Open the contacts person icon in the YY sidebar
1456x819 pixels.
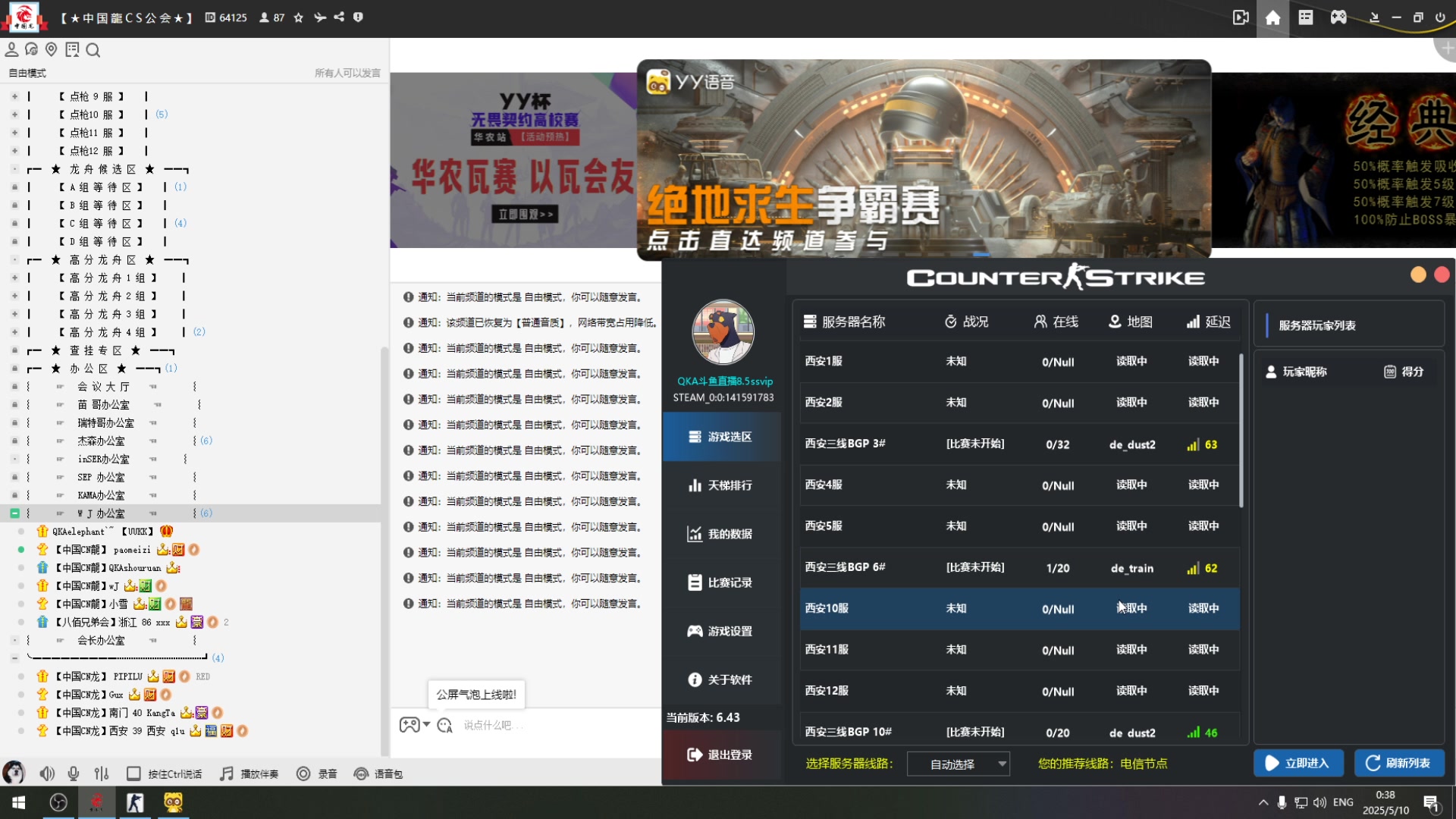[12, 50]
